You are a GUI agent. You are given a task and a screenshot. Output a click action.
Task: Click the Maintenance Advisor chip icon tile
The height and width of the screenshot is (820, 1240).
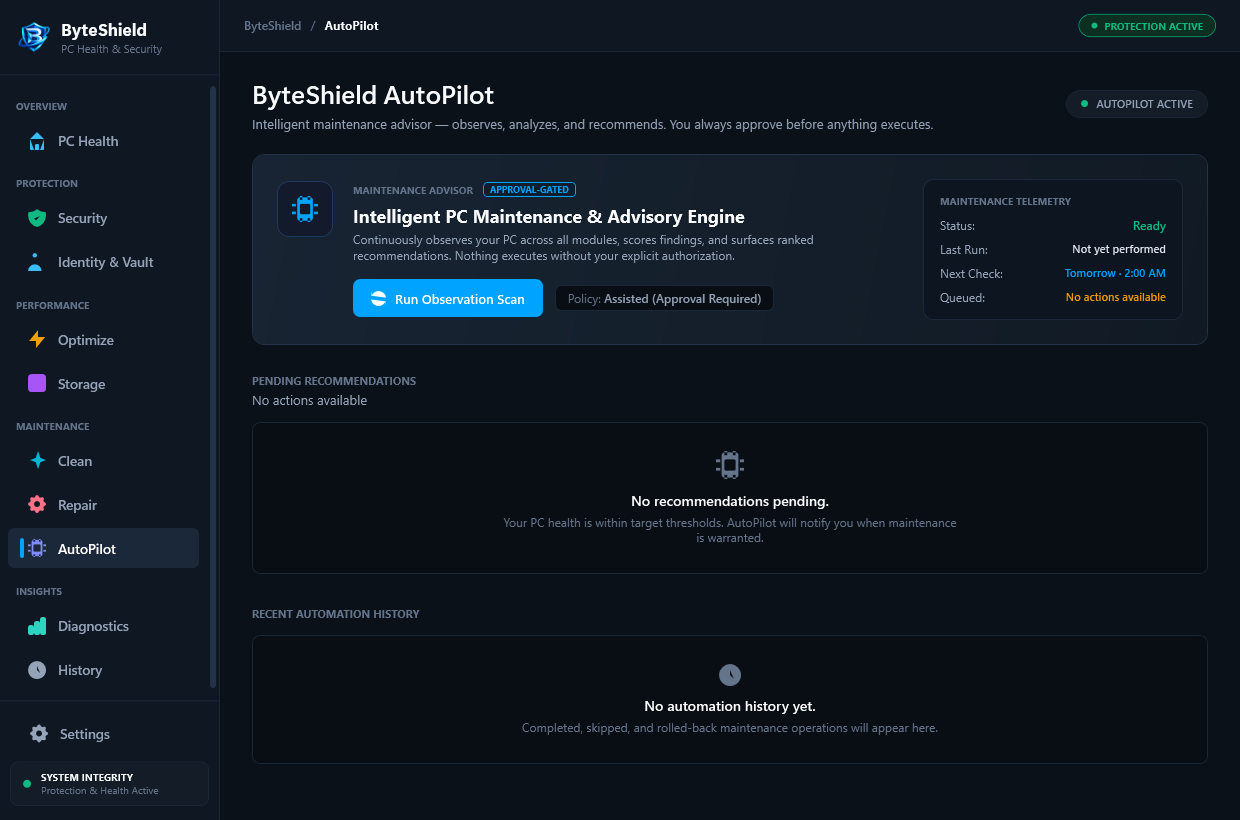pos(305,209)
